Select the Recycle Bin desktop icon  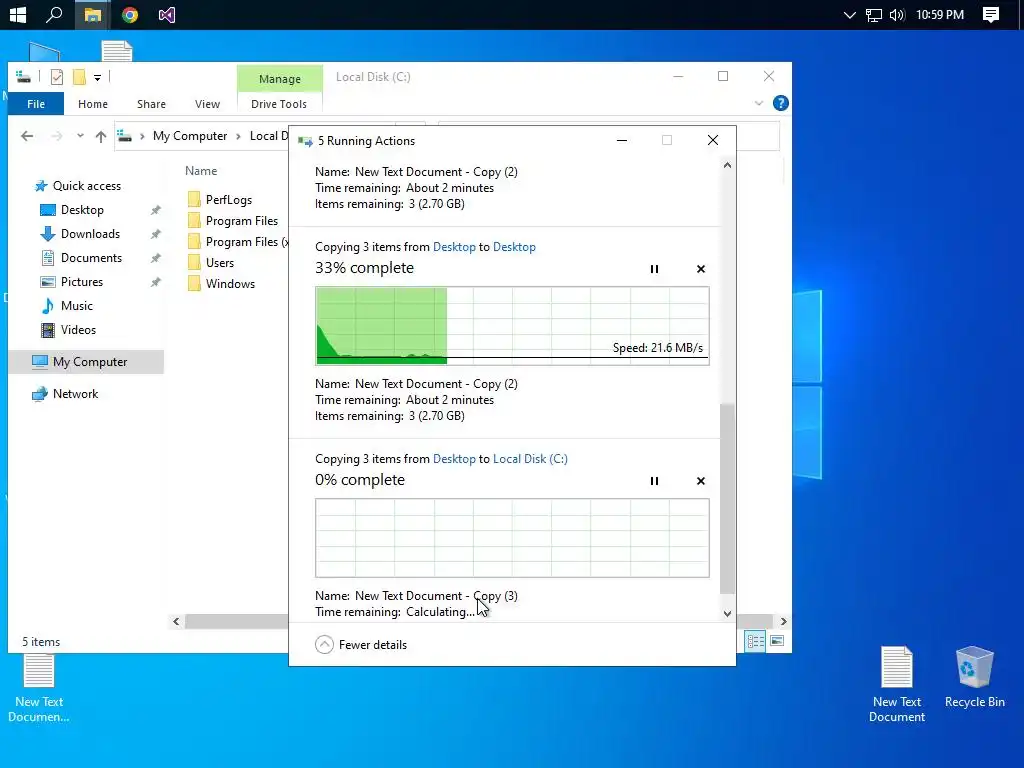(x=974, y=677)
